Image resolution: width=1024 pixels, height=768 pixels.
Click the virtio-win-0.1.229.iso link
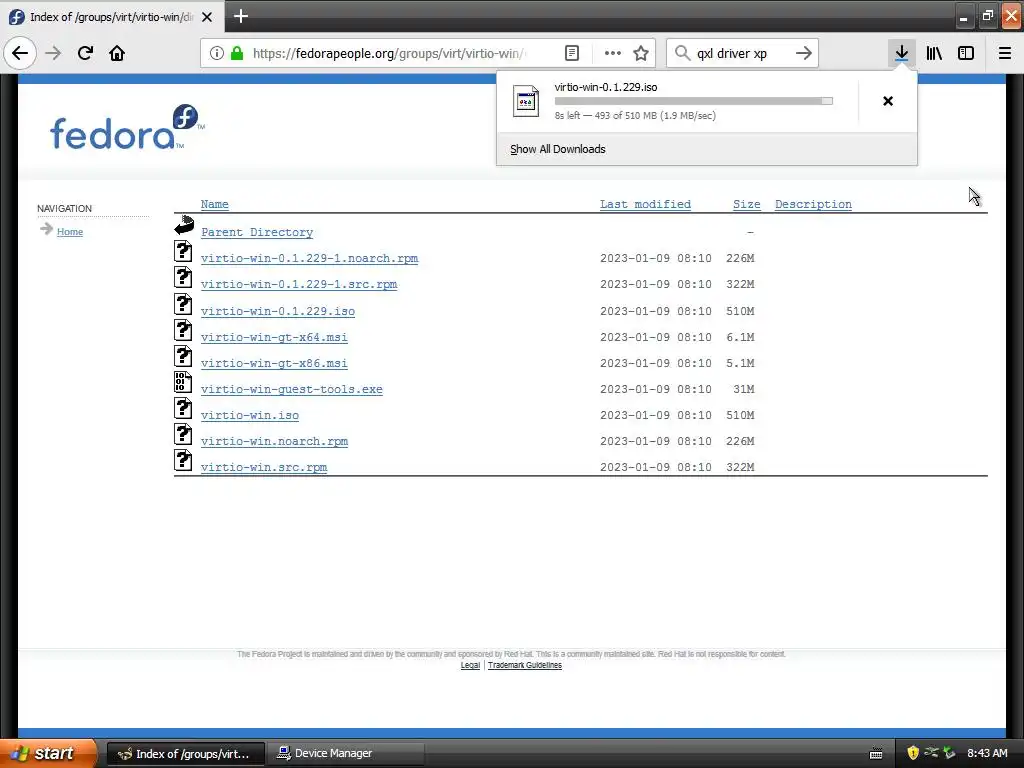[x=278, y=311]
